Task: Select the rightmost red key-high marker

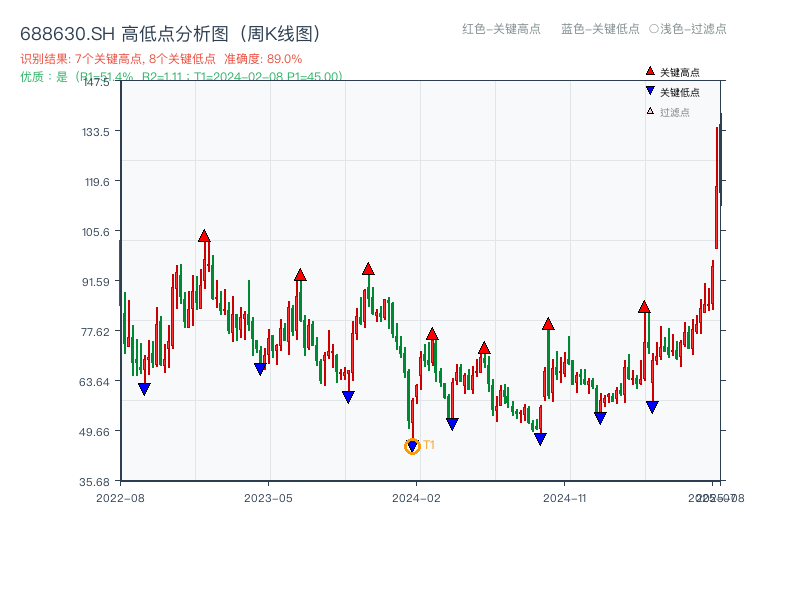Action: pyautogui.click(x=646, y=307)
